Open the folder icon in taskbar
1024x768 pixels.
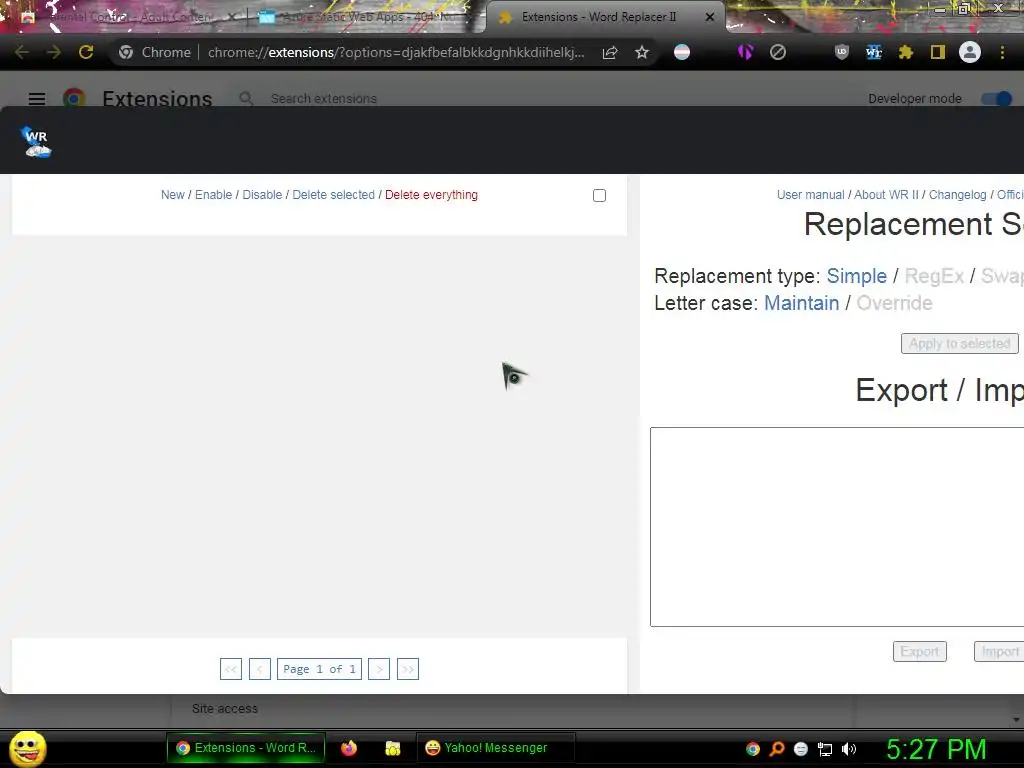click(392, 748)
